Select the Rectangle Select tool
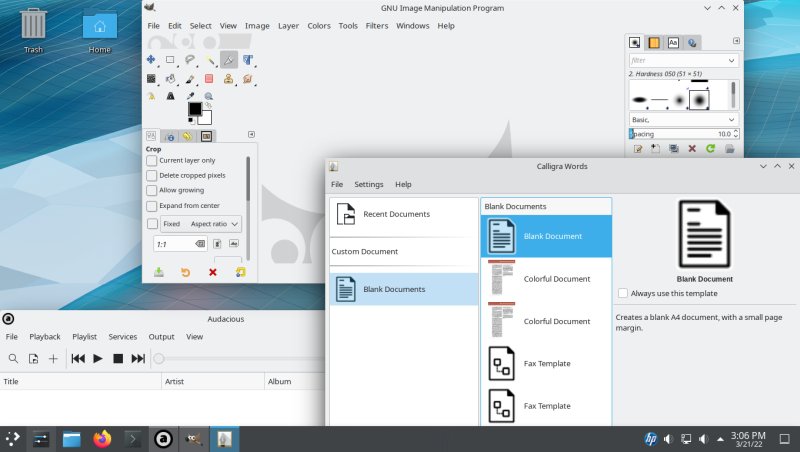Viewport: 800px width, 452px height. click(x=170, y=60)
